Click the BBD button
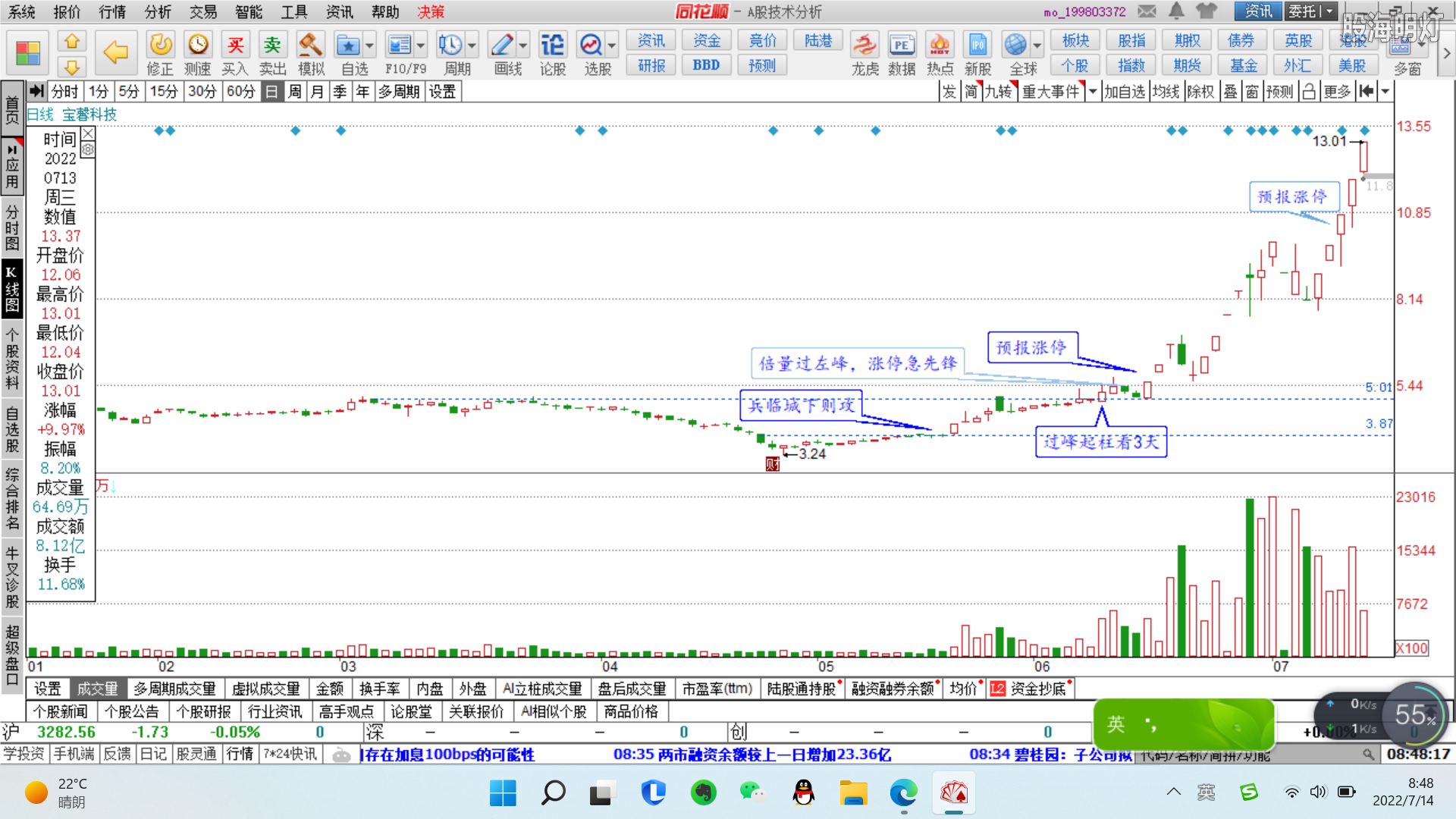The width and height of the screenshot is (1456, 819). [706, 65]
